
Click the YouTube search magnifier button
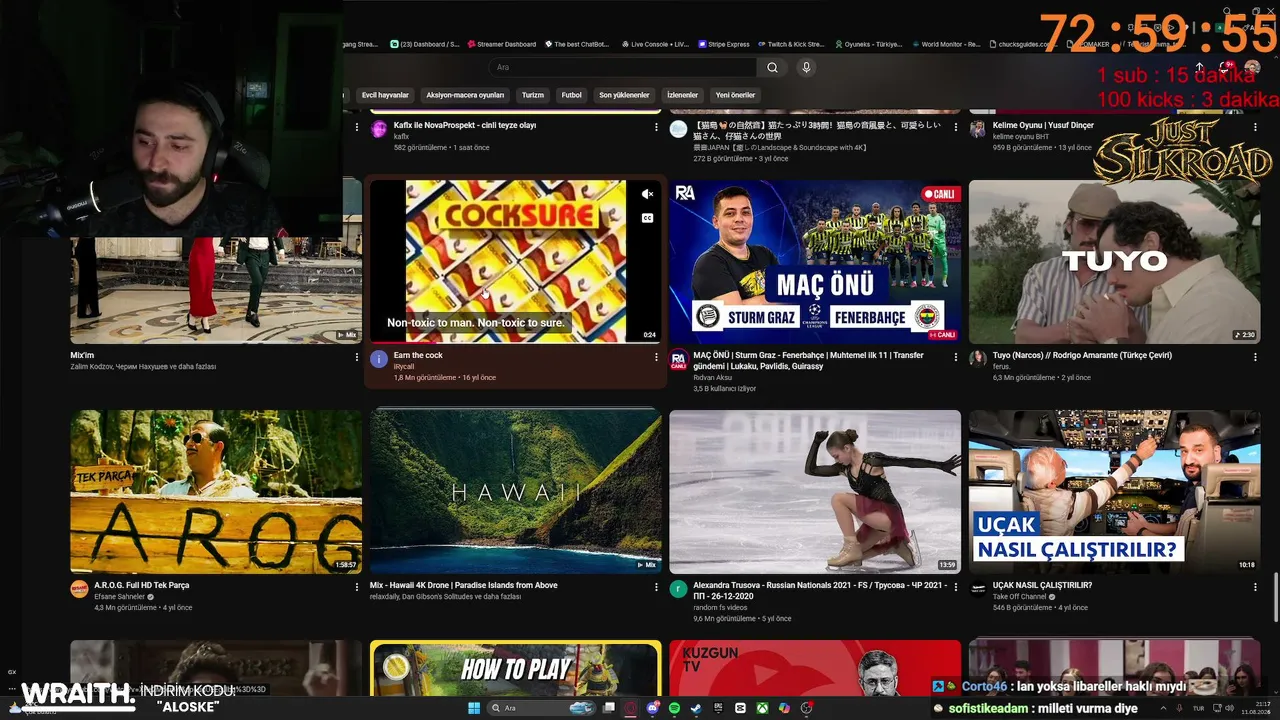(x=772, y=67)
